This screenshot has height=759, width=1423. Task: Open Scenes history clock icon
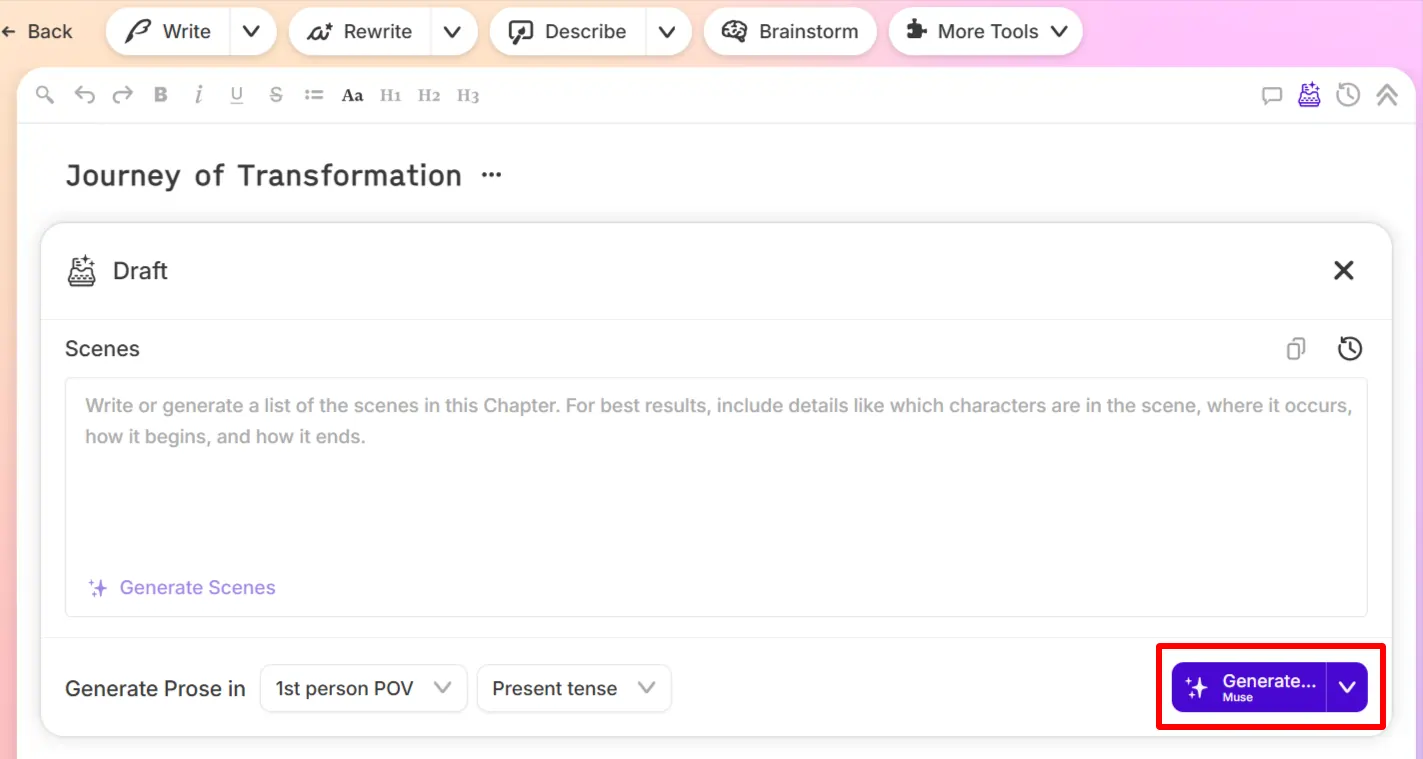click(x=1350, y=349)
